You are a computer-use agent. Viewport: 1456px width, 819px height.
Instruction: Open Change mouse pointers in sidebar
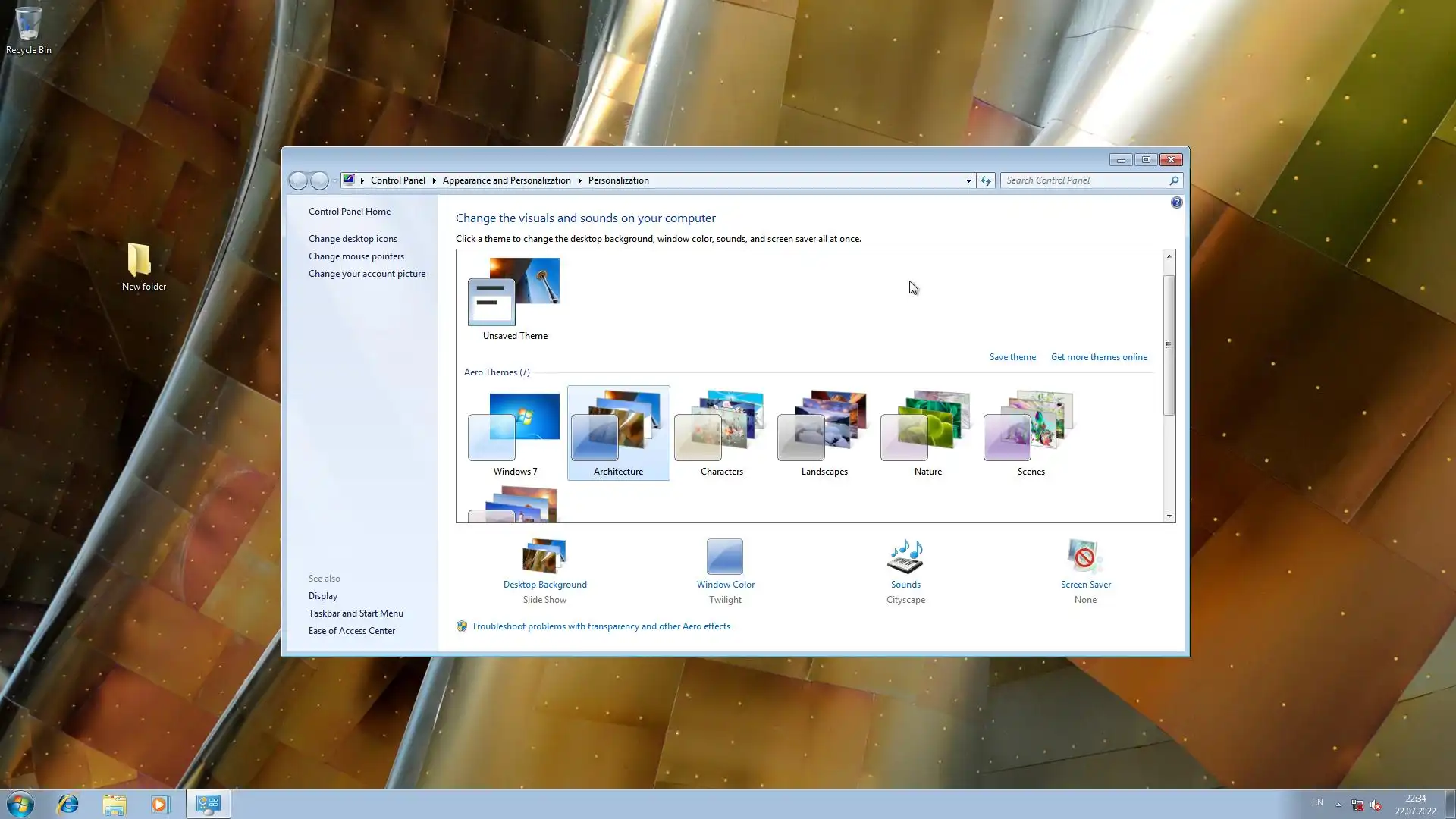pos(356,256)
